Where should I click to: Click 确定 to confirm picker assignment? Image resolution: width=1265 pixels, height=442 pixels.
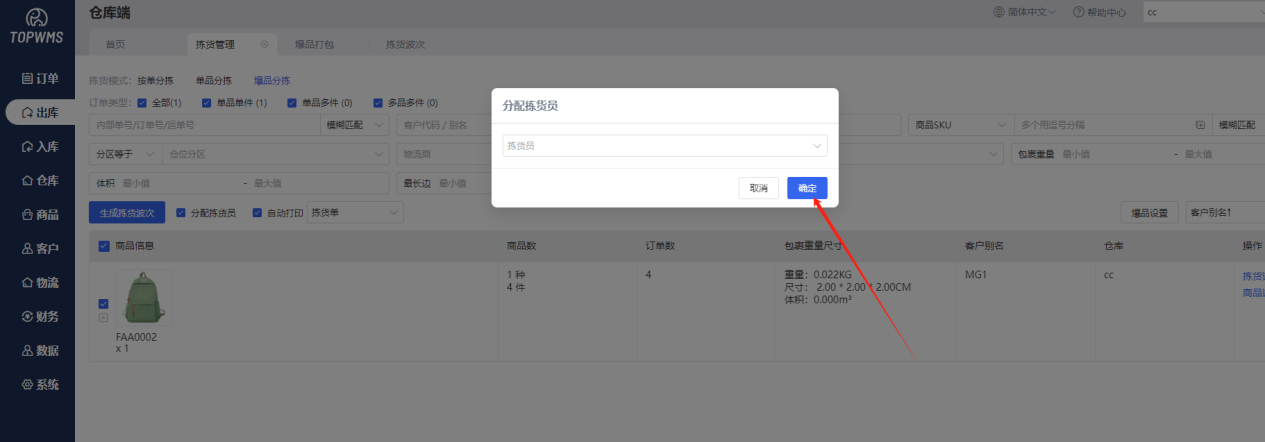click(x=806, y=188)
